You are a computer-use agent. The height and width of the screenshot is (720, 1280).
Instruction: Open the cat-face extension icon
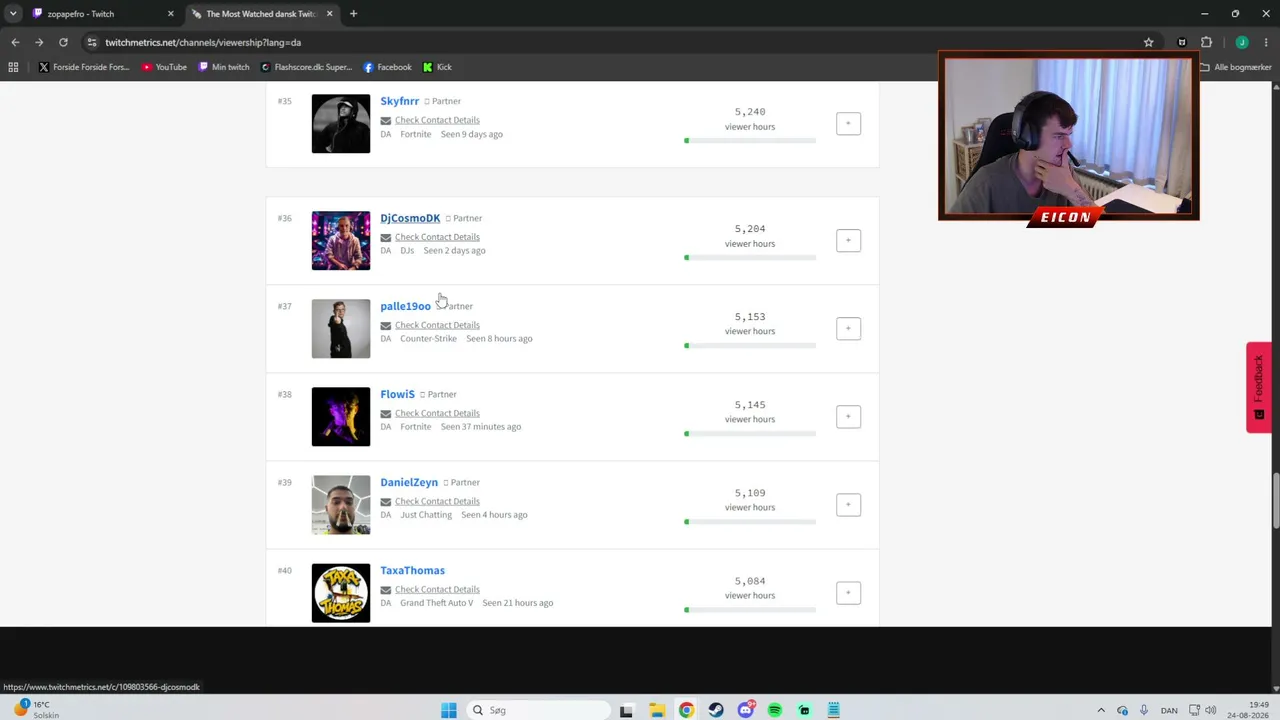[1182, 42]
